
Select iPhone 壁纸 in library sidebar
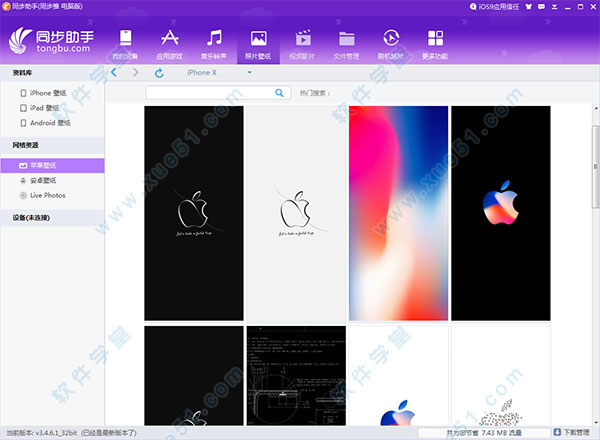48,93
